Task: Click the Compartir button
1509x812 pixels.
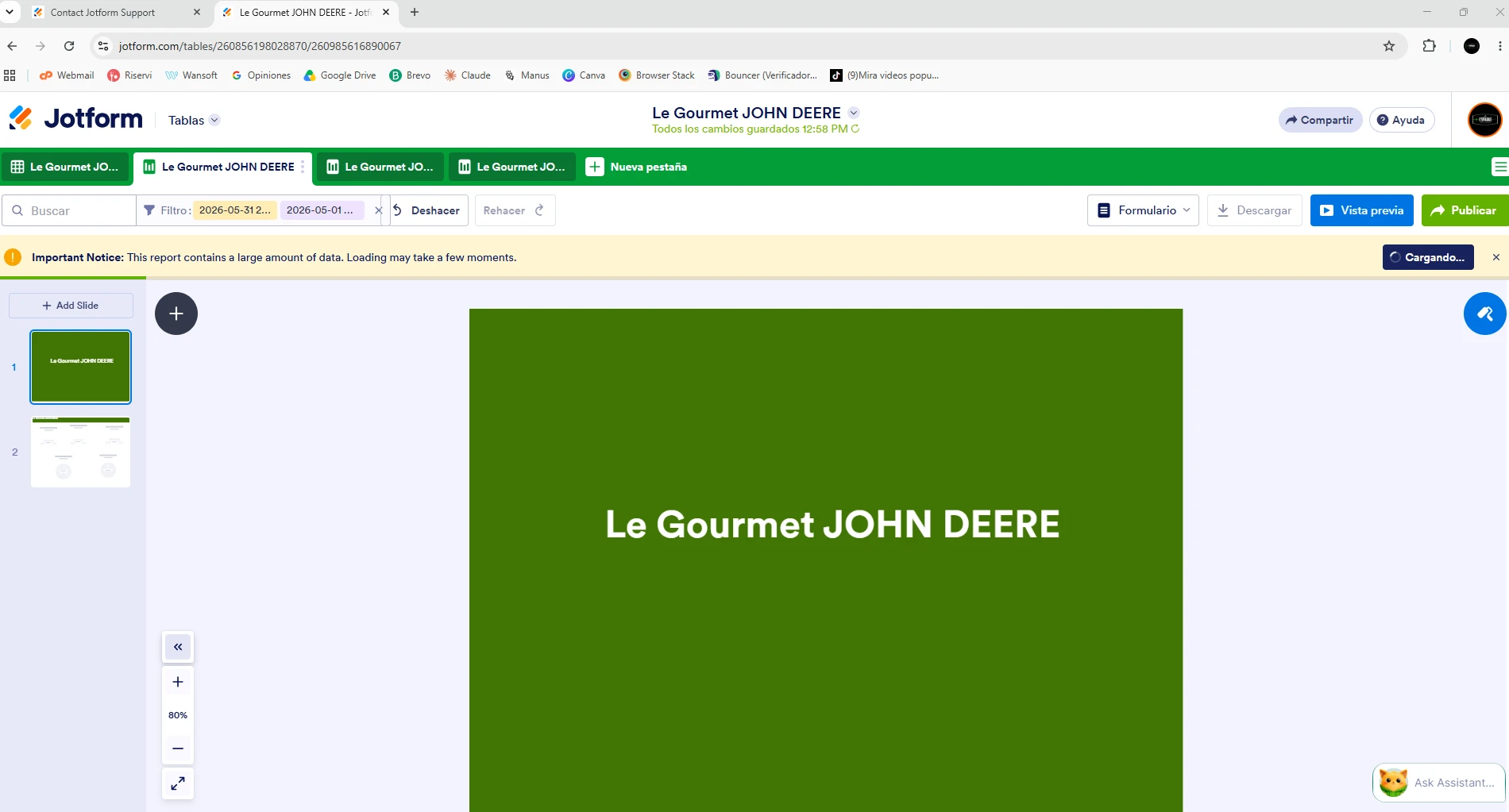Action: tap(1320, 120)
